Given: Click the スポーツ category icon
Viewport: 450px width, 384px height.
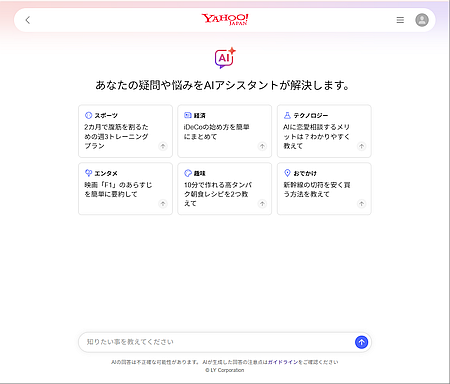Looking at the screenshot, I should click(x=88, y=115).
